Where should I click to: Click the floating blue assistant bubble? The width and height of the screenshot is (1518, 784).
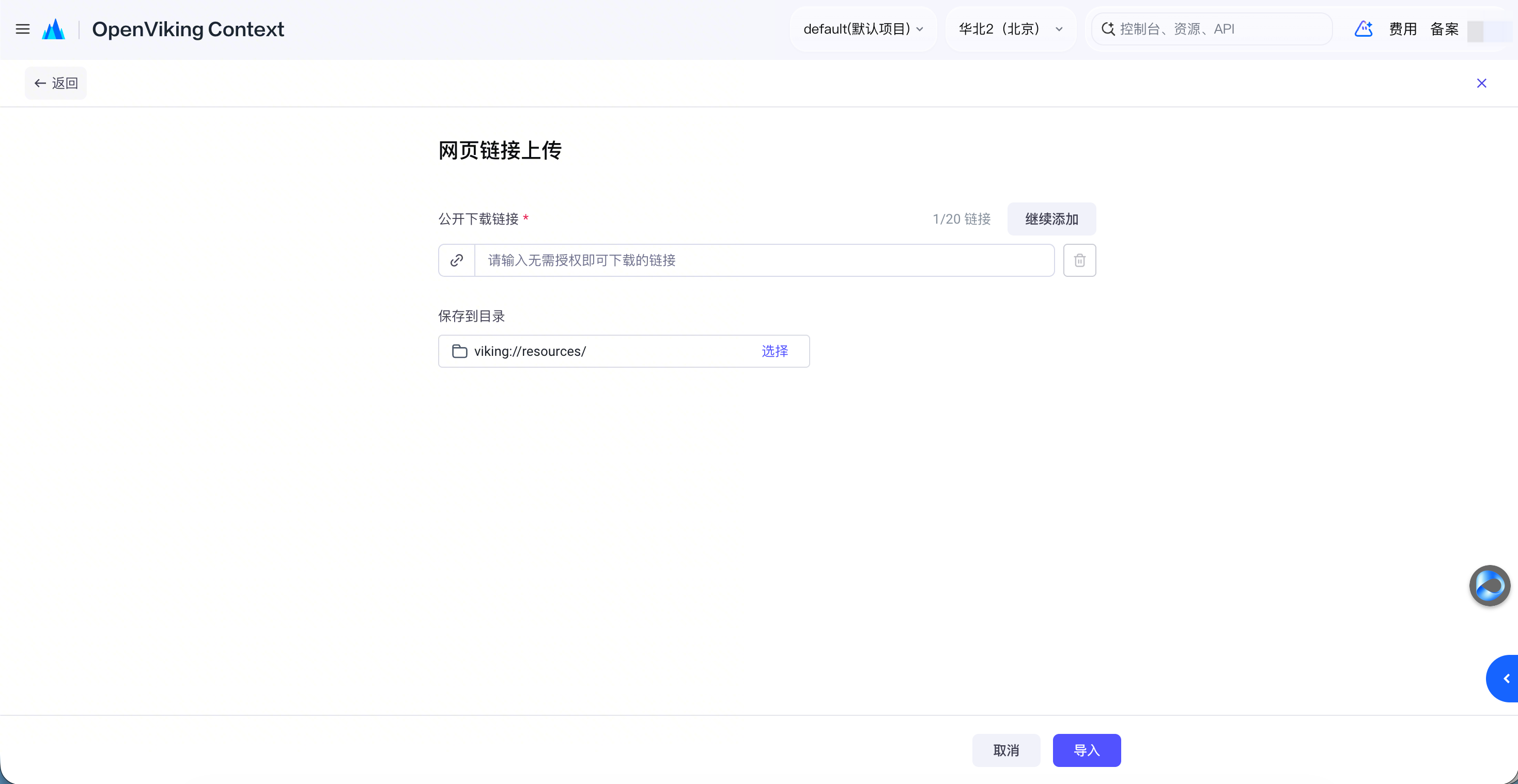[1490, 586]
